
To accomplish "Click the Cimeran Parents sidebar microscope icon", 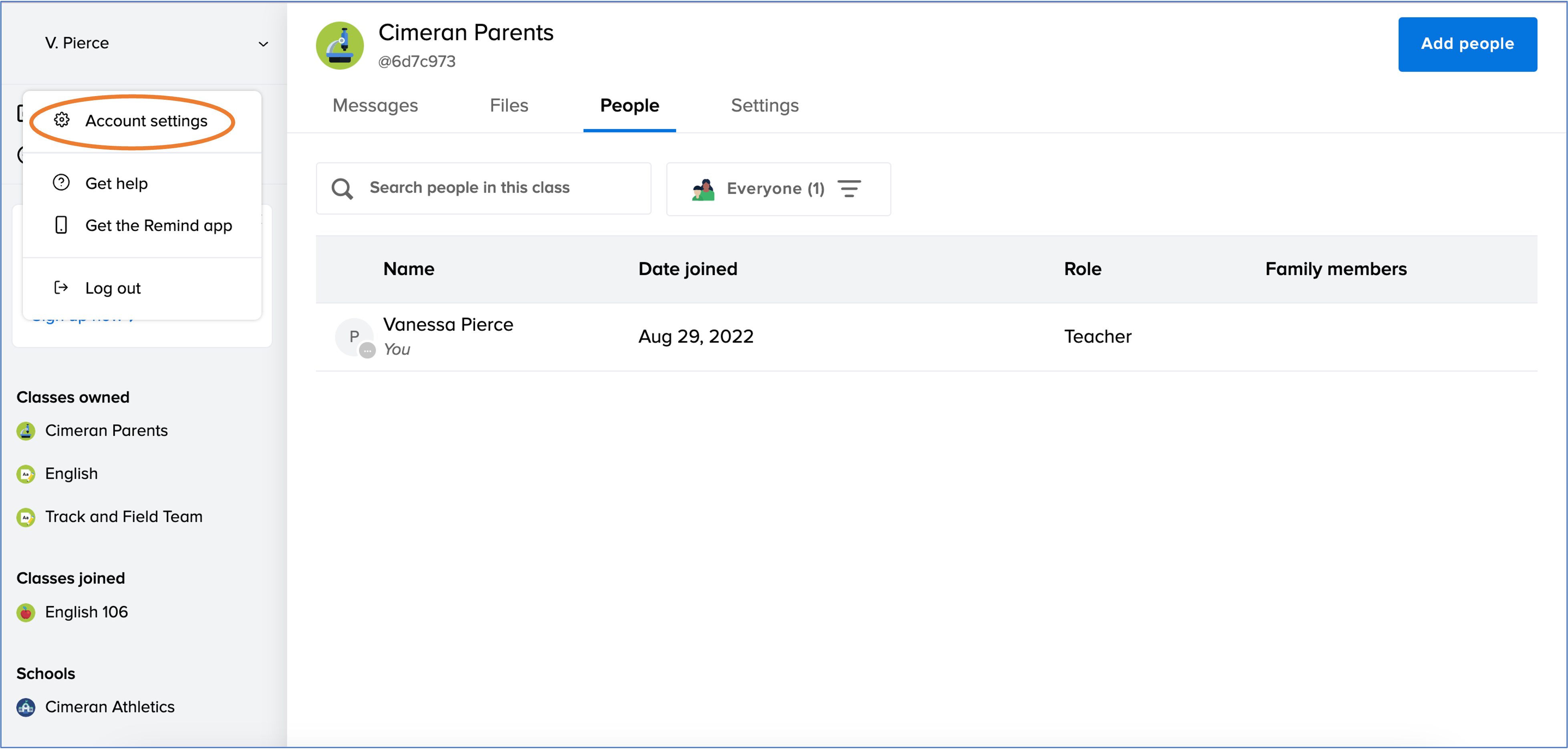I will 26,431.
